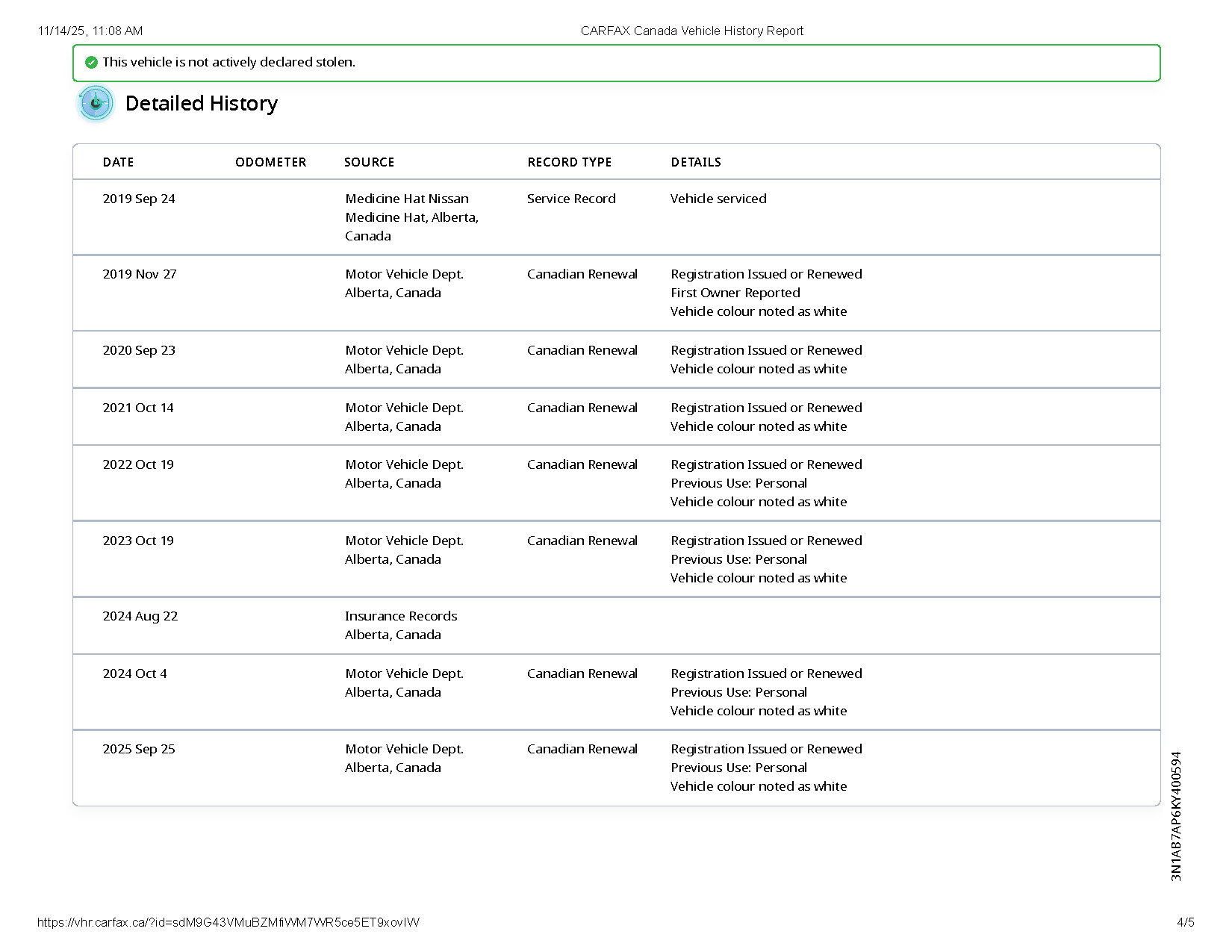The width and height of the screenshot is (1232, 952).
Task: Click the ODOMETER column header
Action: [x=270, y=162]
